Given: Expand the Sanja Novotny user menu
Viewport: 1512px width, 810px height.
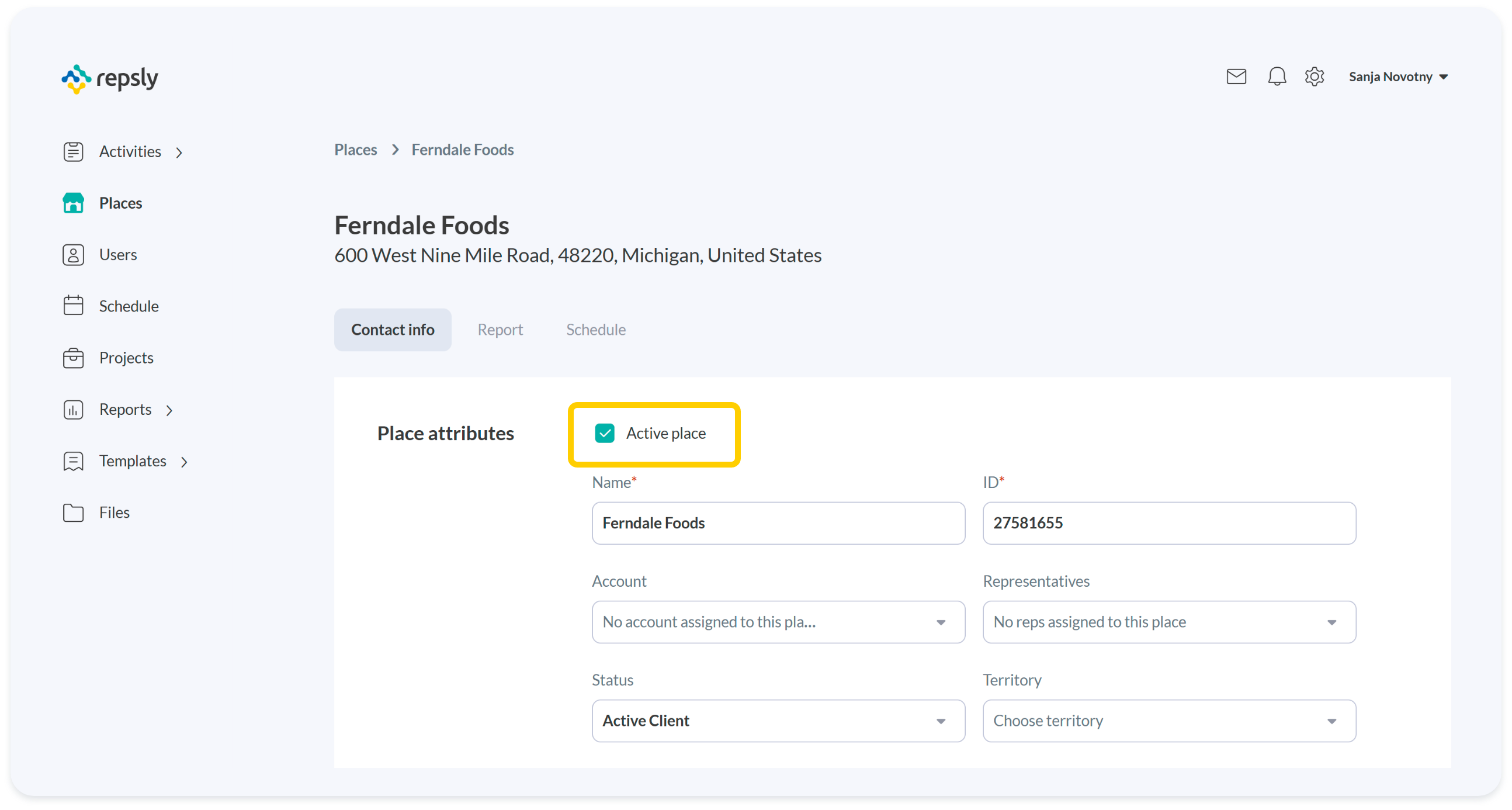Looking at the screenshot, I should pos(1397,77).
